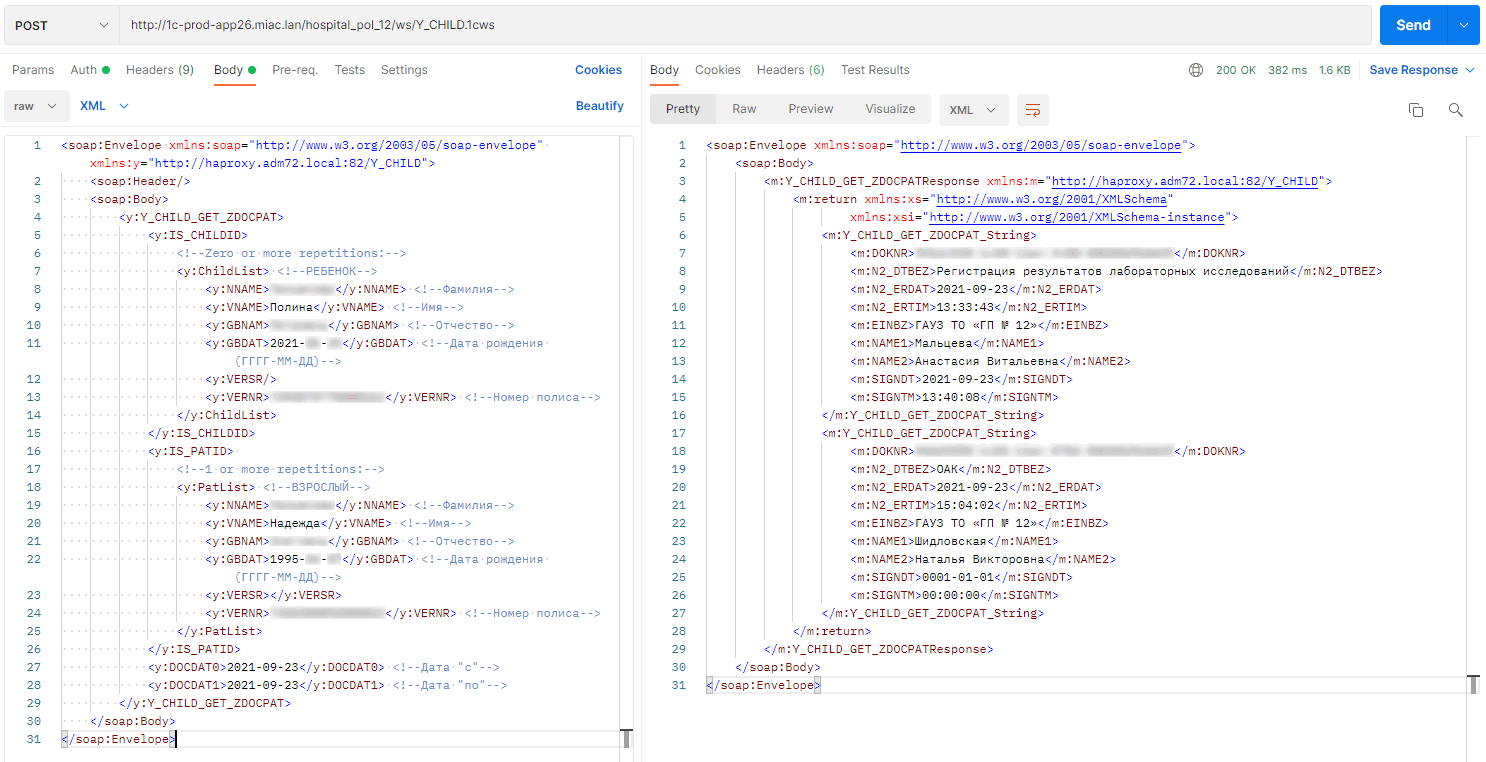Click the DOCDAT1 date value in request
This screenshot has width=1486, height=762.
tap(263, 685)
